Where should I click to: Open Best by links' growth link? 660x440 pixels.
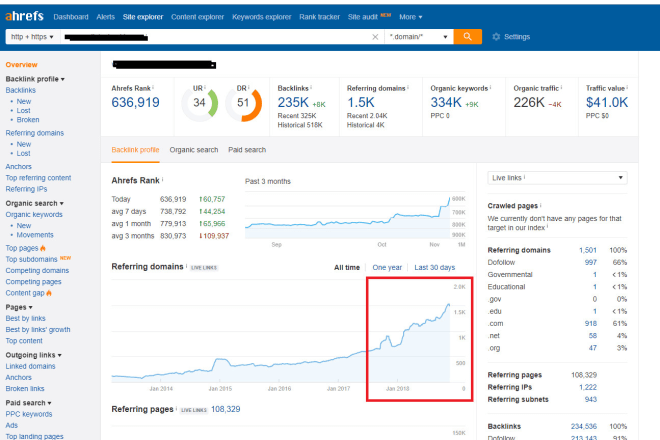coord(38,330)
